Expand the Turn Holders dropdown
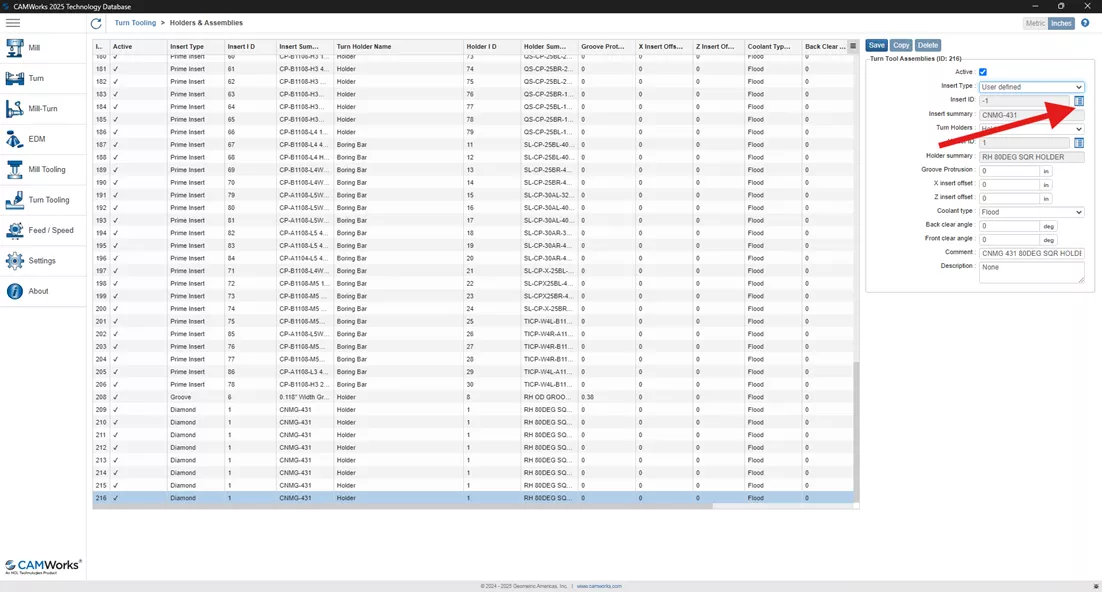This screenshot has height=592, width=1102. coord(1075,128)
